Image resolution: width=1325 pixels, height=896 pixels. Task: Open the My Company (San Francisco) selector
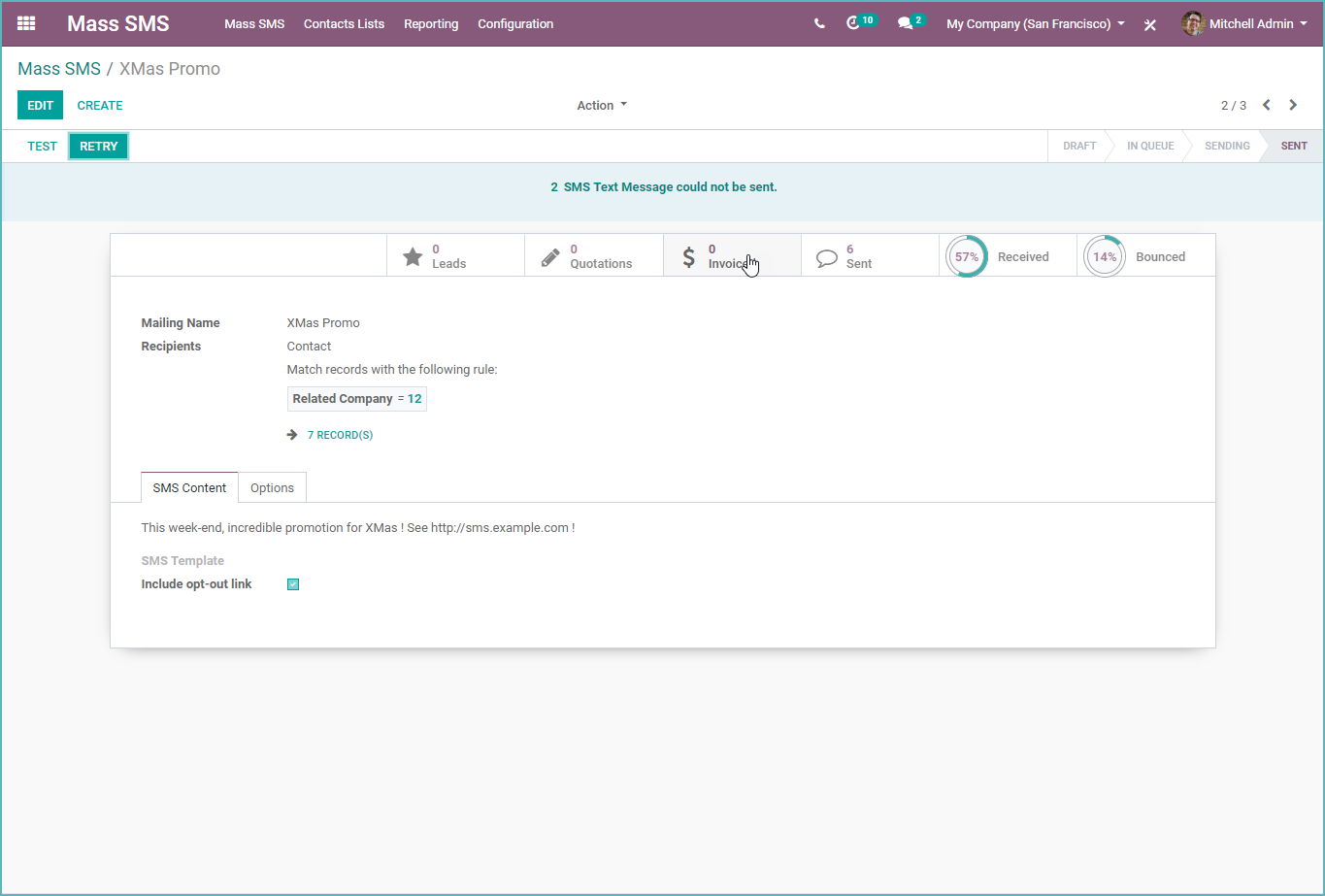(1034, 23)
